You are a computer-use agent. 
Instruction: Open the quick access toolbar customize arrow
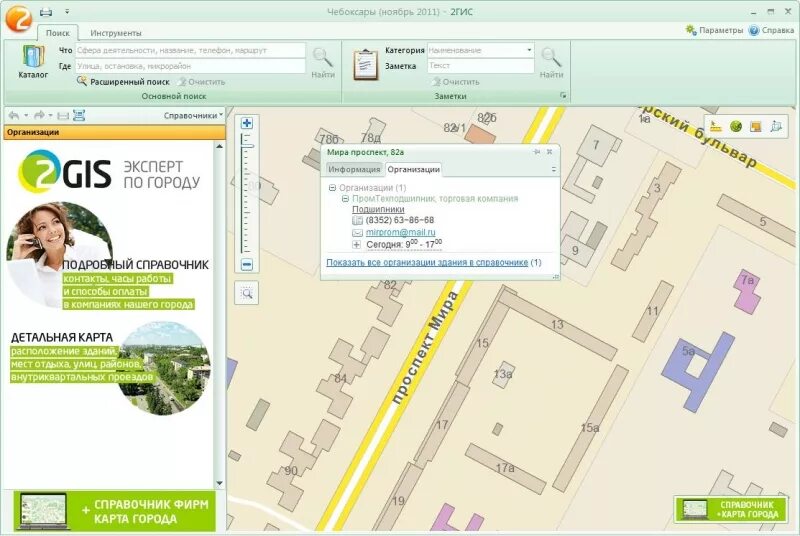point(67,11)
